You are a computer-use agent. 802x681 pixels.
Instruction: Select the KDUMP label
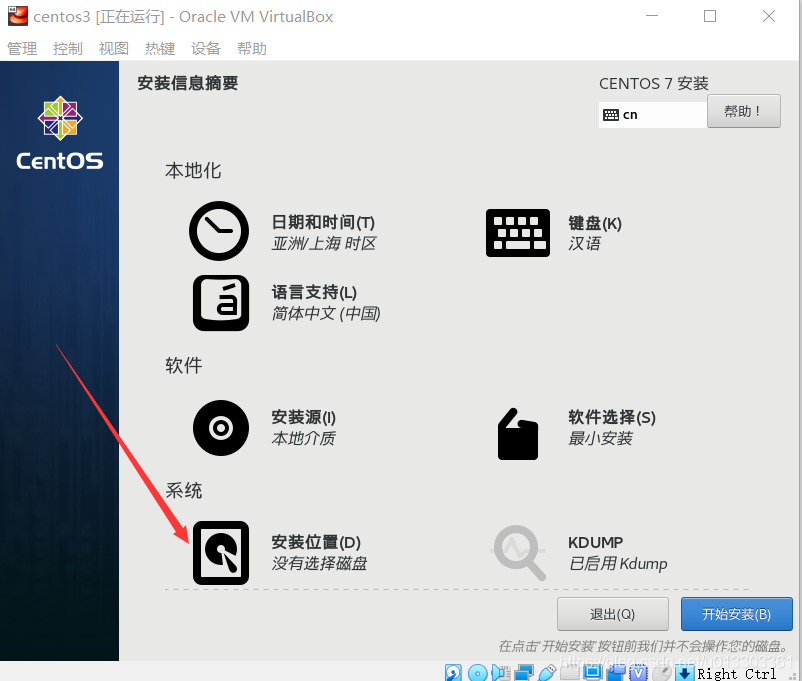(595, 542)
